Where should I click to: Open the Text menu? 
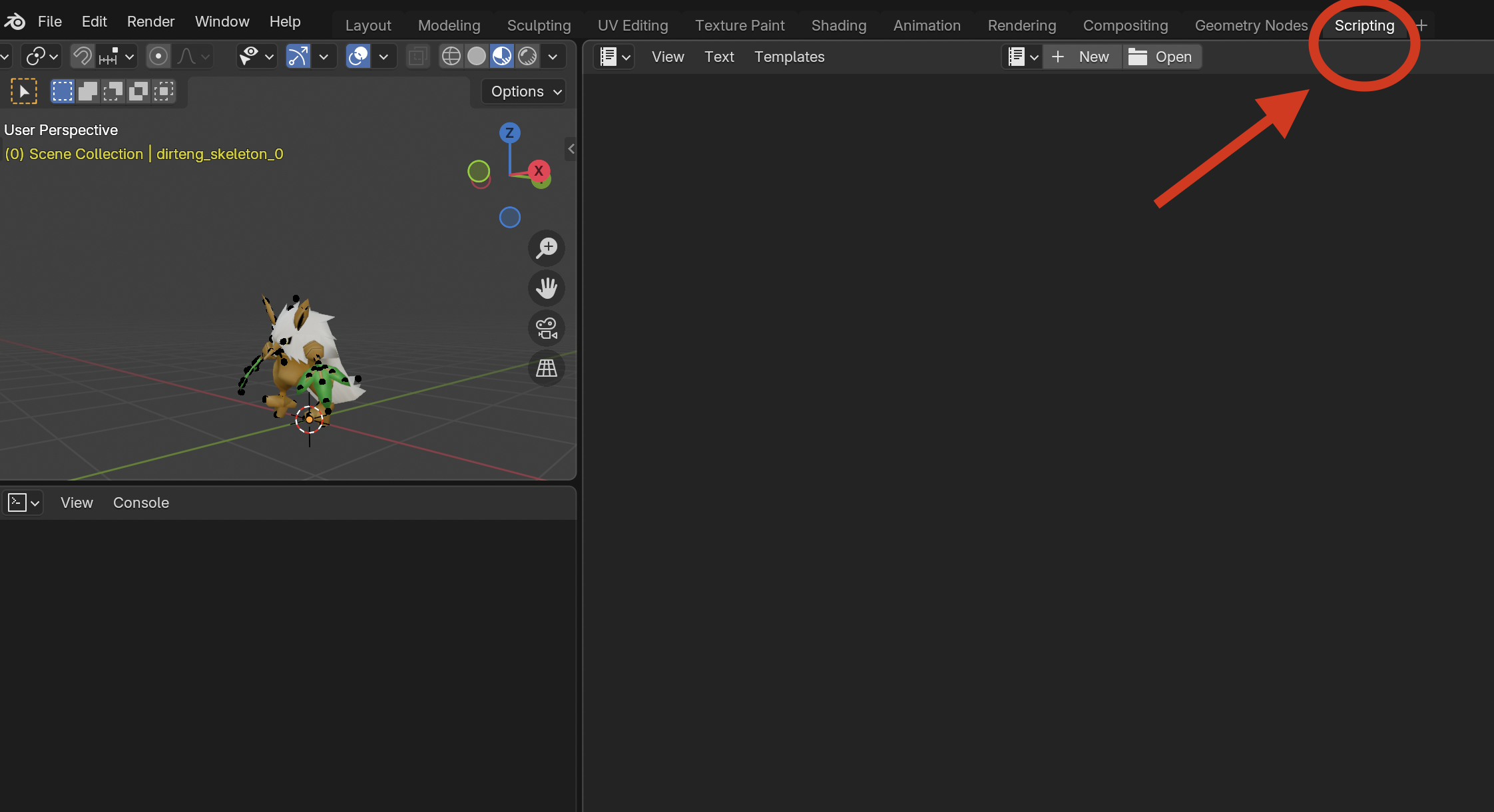click(719, 57)
